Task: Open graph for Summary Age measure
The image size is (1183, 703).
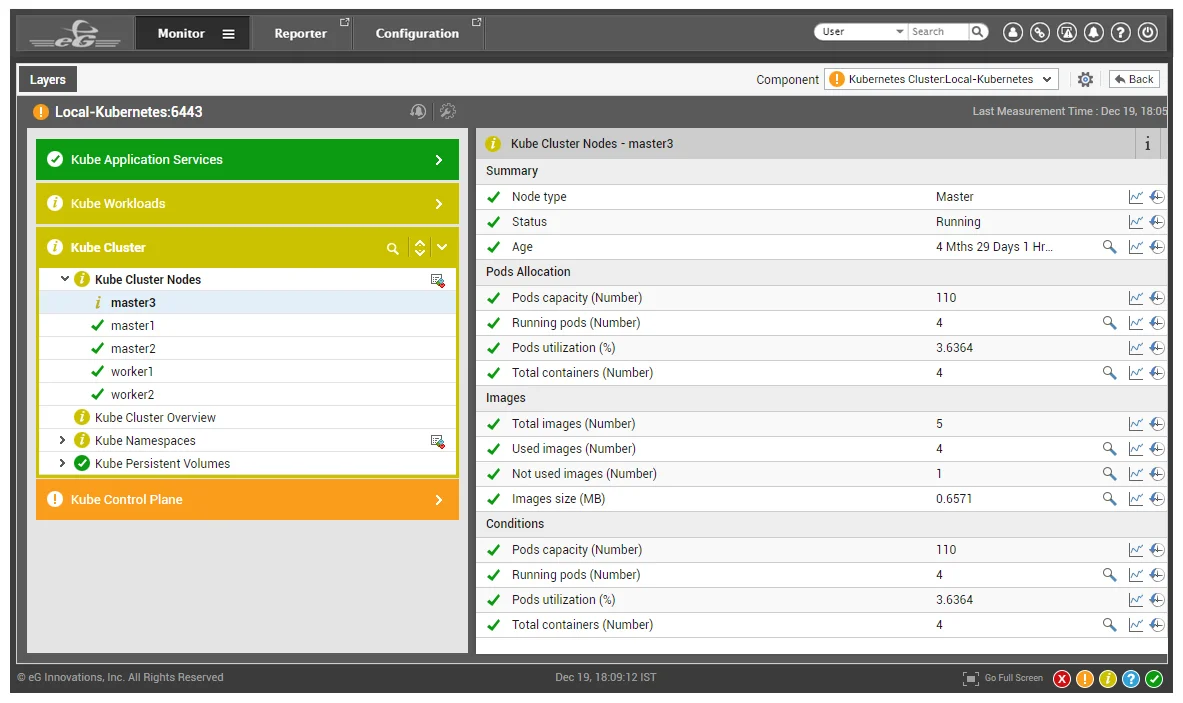Action: tap(1135, 247)
